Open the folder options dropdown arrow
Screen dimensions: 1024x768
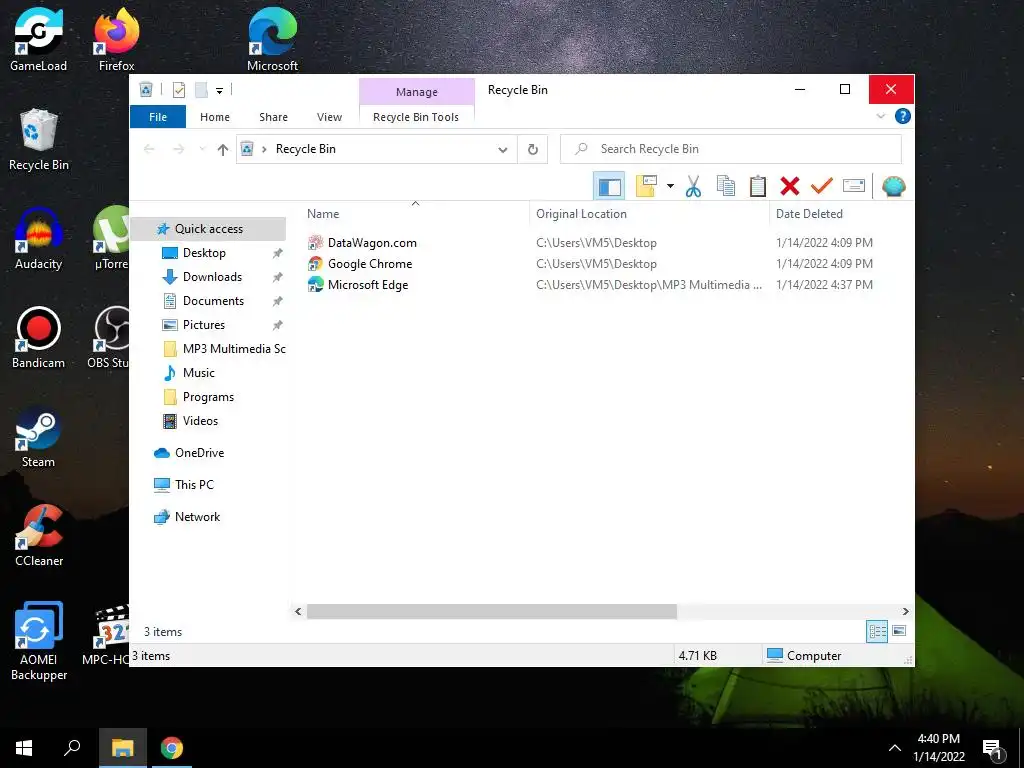[670, 186]
